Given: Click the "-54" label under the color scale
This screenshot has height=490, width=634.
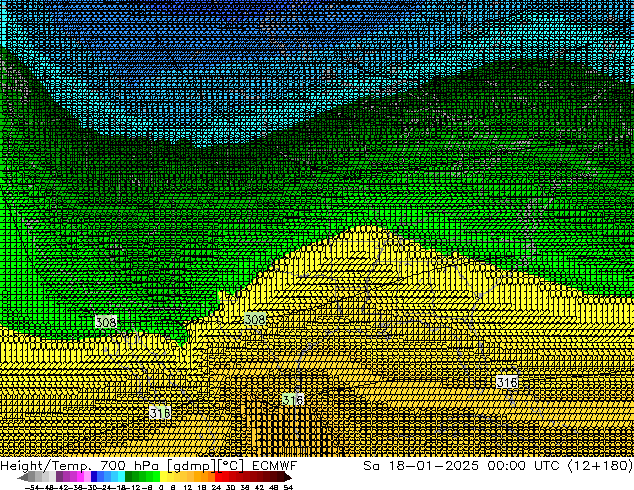Looking at the screenshot, I should (32, 487).
